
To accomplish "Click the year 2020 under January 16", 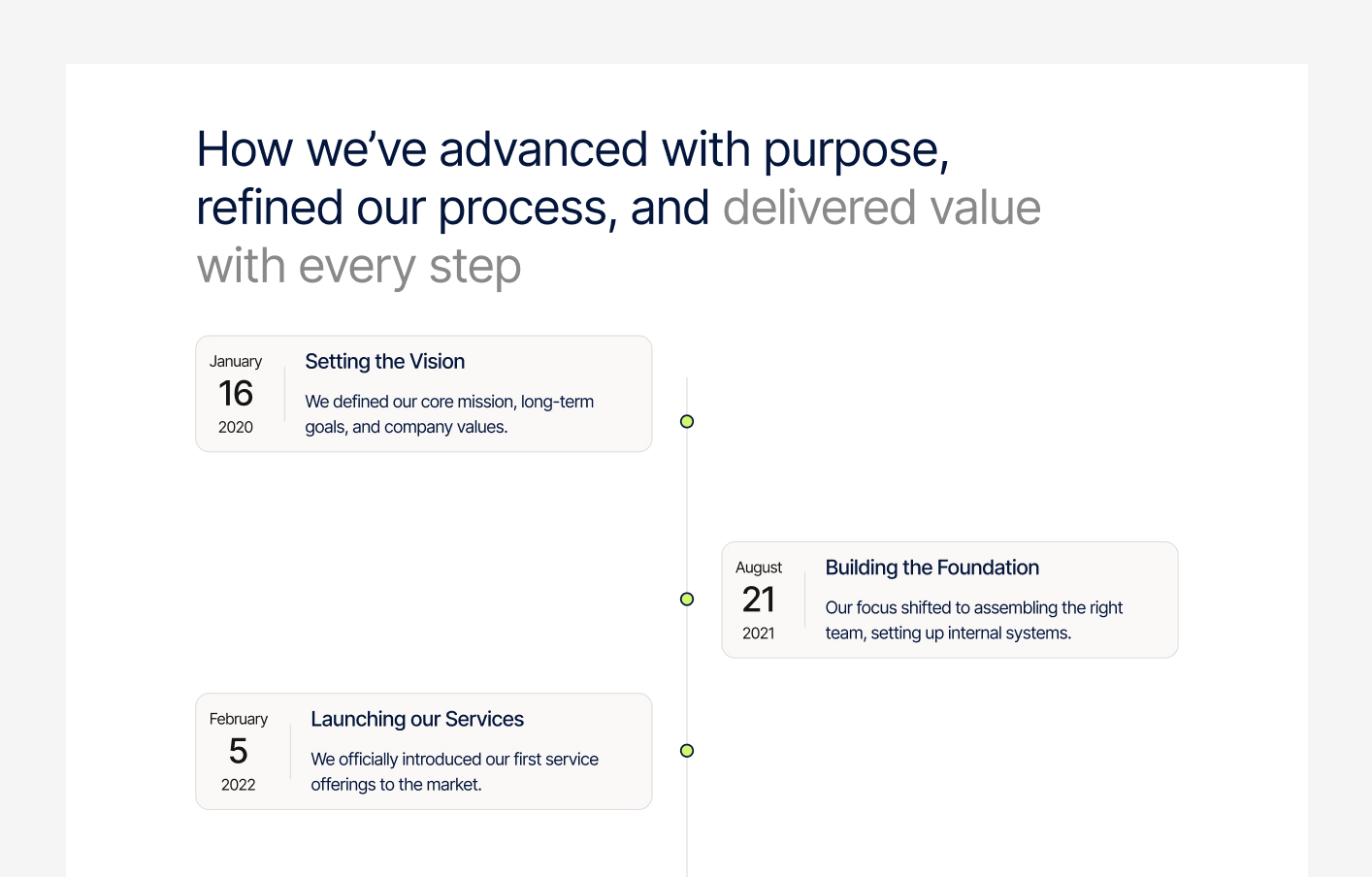I will (x=236, y=426).
